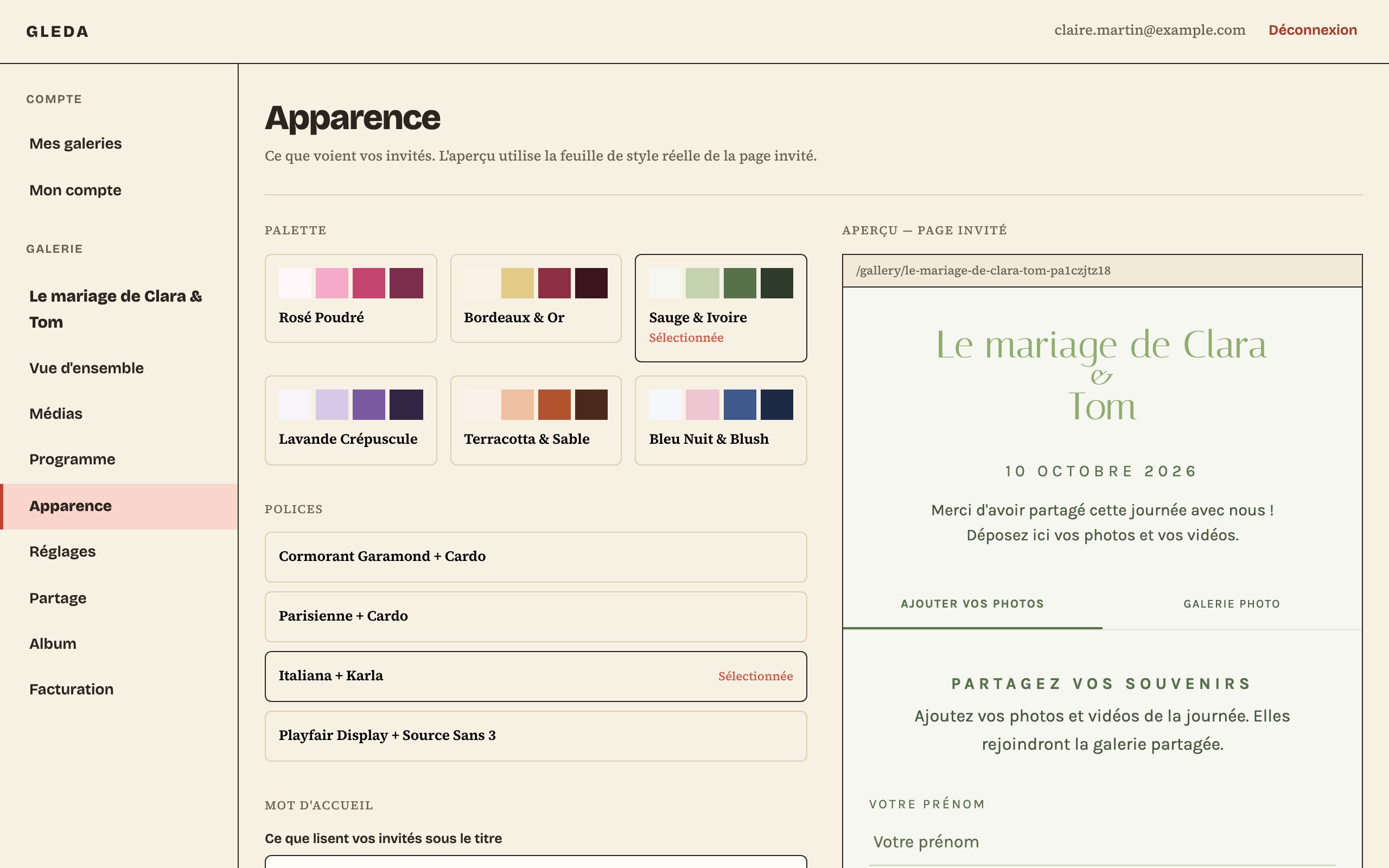Pick the Lavande Crépuscule palette
Screen dimensions: 1389x868
[x=351, y=420]
